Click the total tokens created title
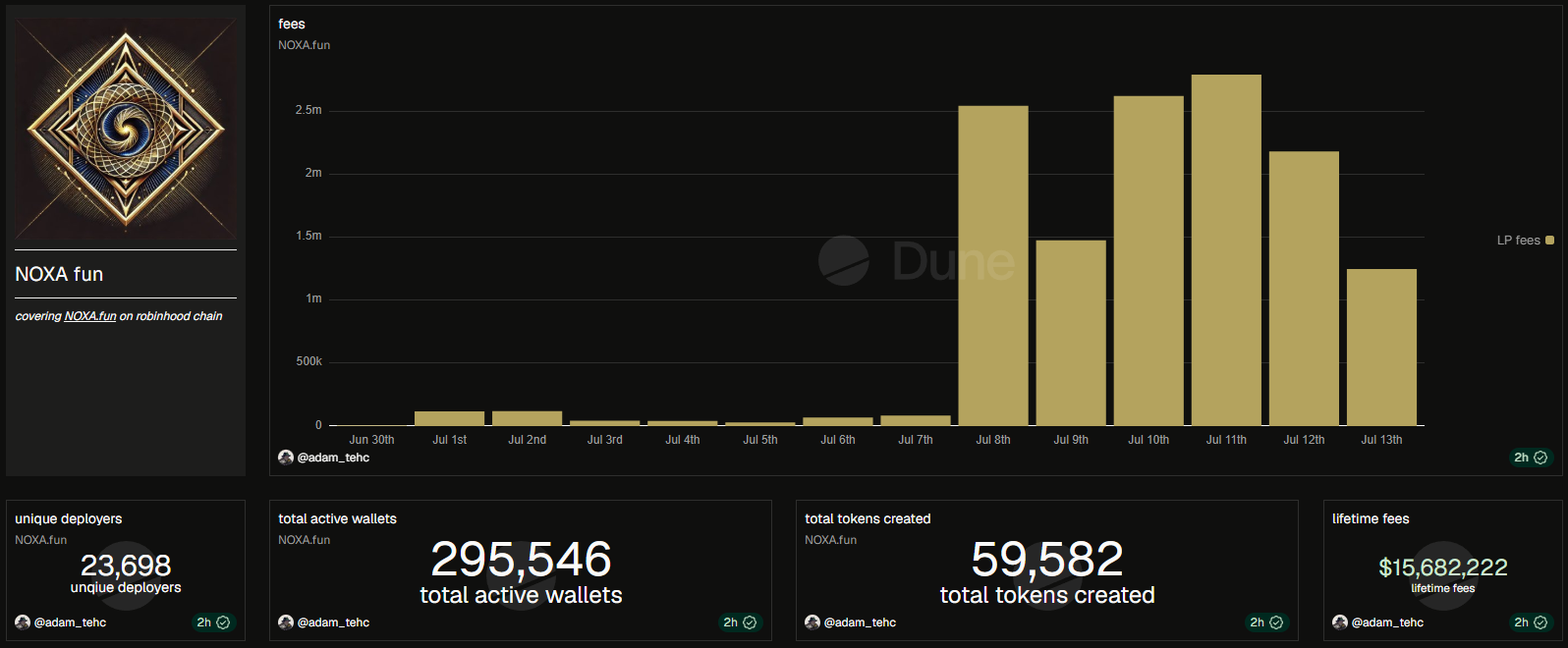The width and height of the screenshot is (1568, 648). pos(868,518)
